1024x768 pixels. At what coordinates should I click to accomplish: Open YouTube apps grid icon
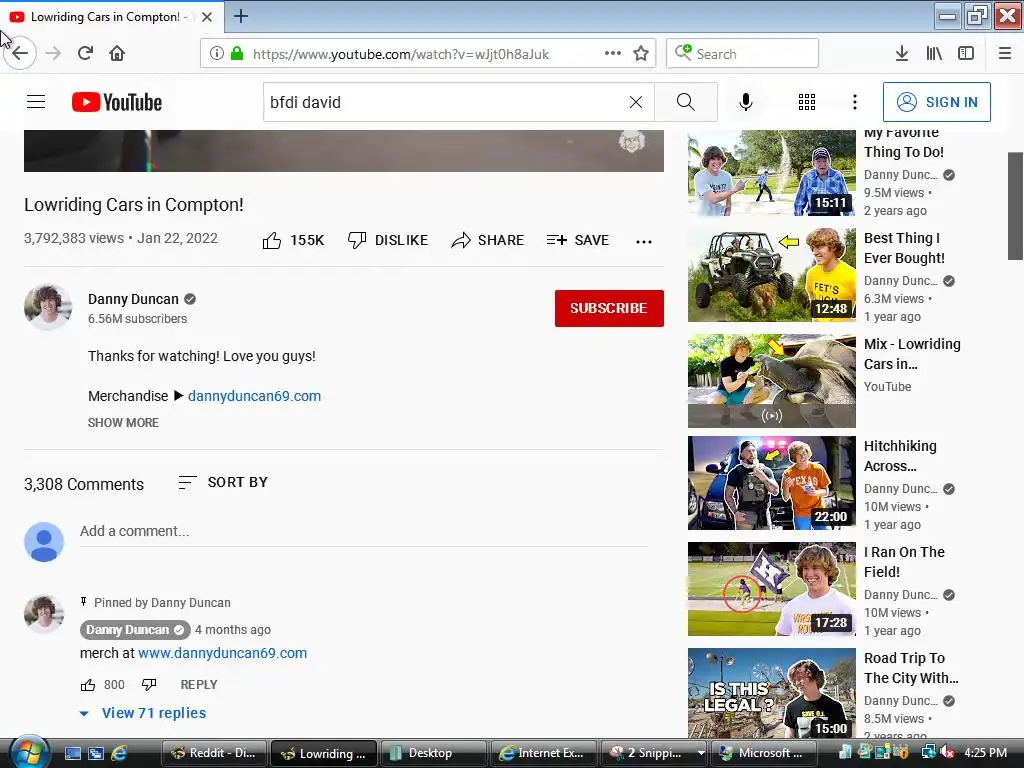tap(807, 102)
